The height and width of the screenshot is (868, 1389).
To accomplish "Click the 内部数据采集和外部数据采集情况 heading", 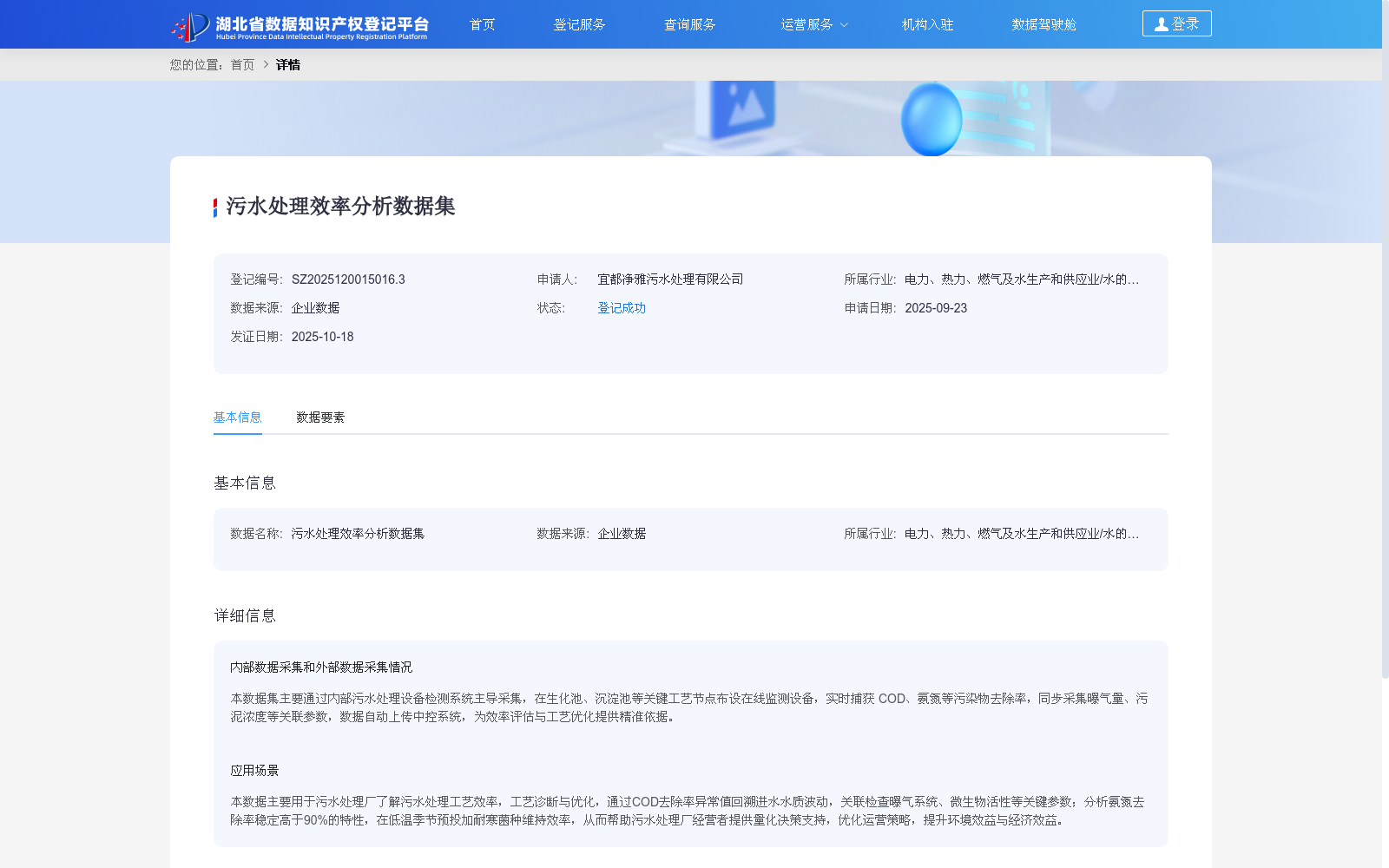I will 321,667.
